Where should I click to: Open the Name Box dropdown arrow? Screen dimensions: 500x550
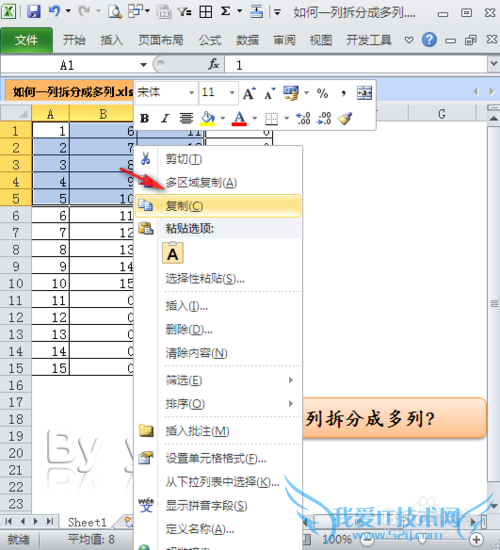143,65
